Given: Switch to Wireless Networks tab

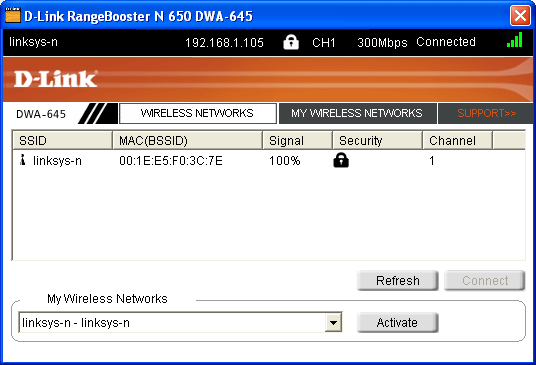Looking at the screenshot, I should point(198,113).
